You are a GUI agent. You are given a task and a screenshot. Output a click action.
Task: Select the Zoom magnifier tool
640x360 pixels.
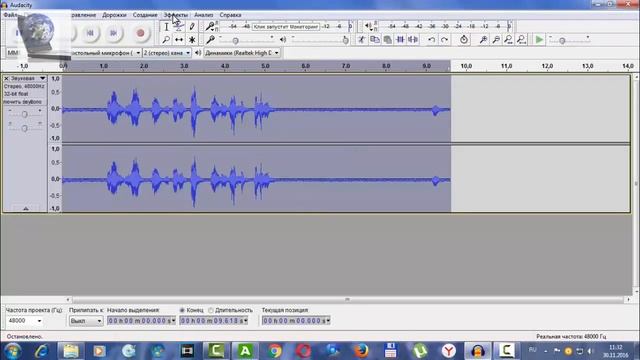click(x=166, y=40)
